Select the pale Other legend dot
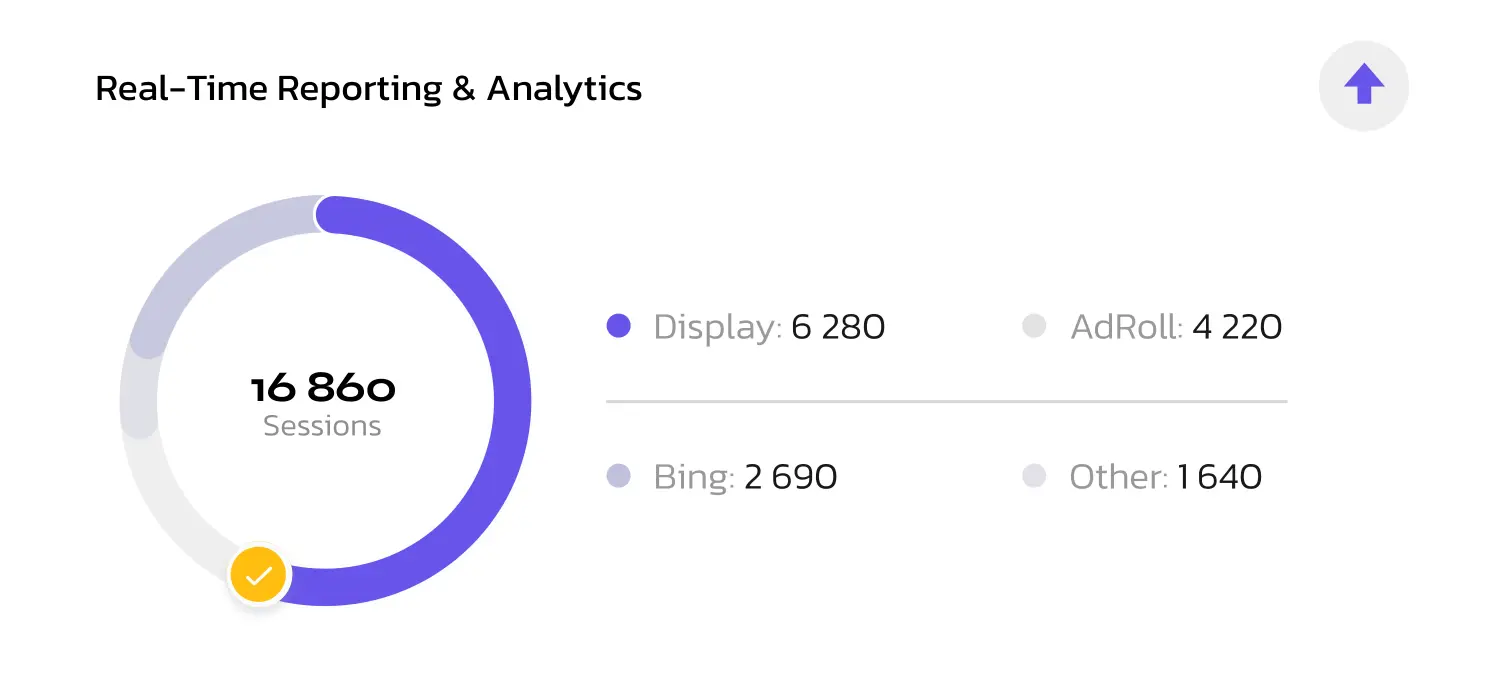This screenshot has height=700, width=1506. pos(1034,476)
